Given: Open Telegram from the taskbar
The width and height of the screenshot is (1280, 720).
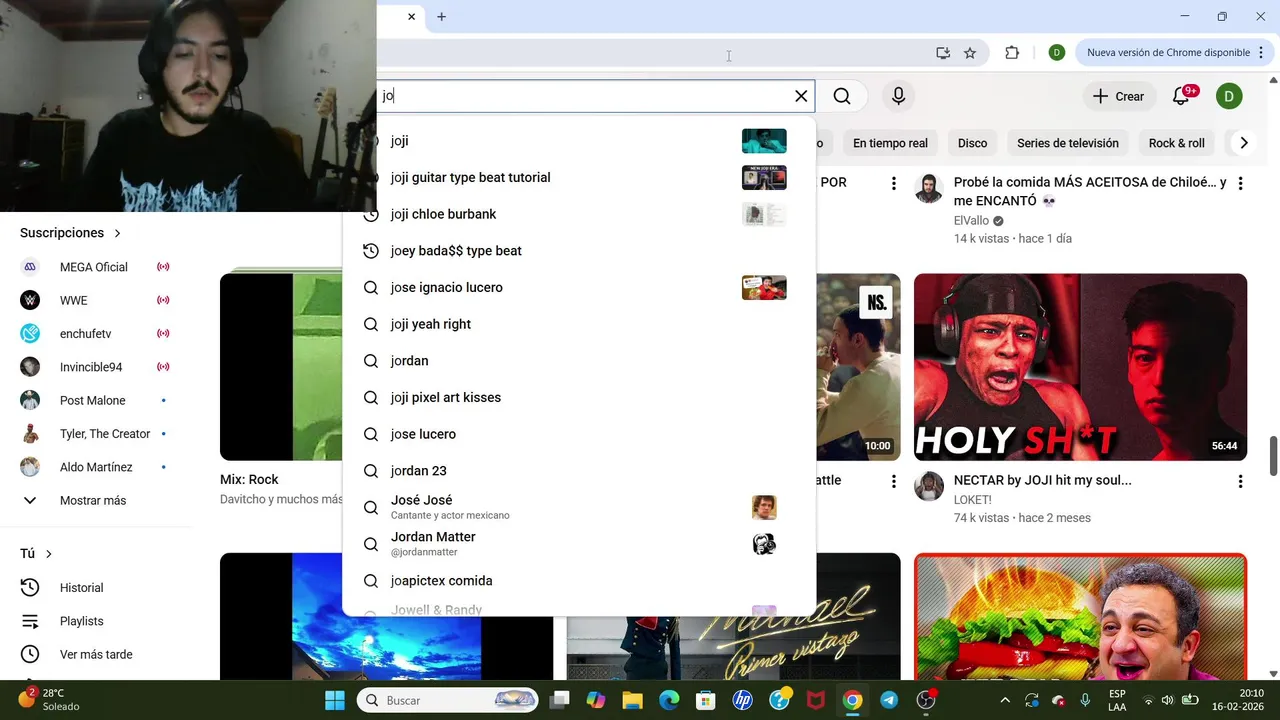Looking at the screenshot, I should click(889, 700).
